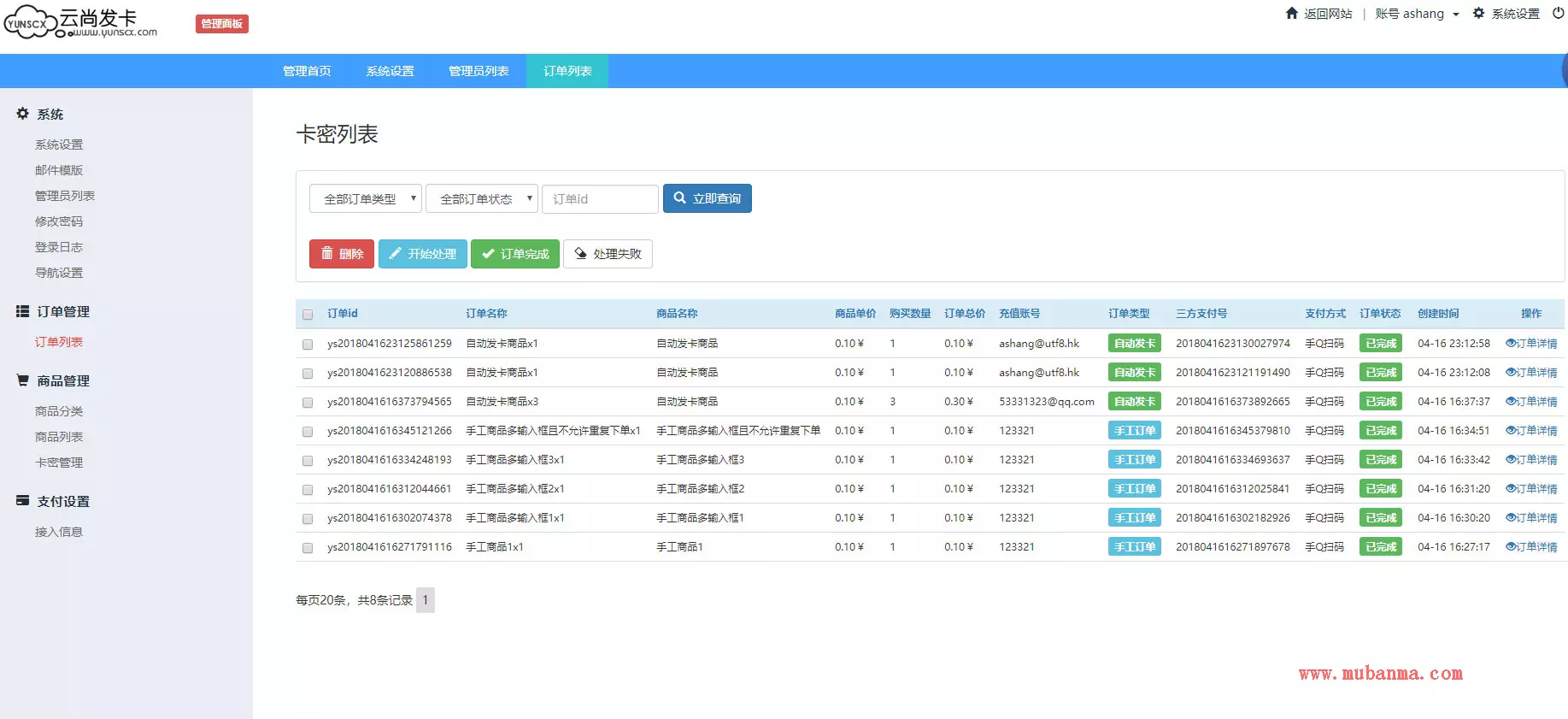Click the shopping cart icon by 商品管理
The height and width of the screenshot is (719, 1568).
23,380
